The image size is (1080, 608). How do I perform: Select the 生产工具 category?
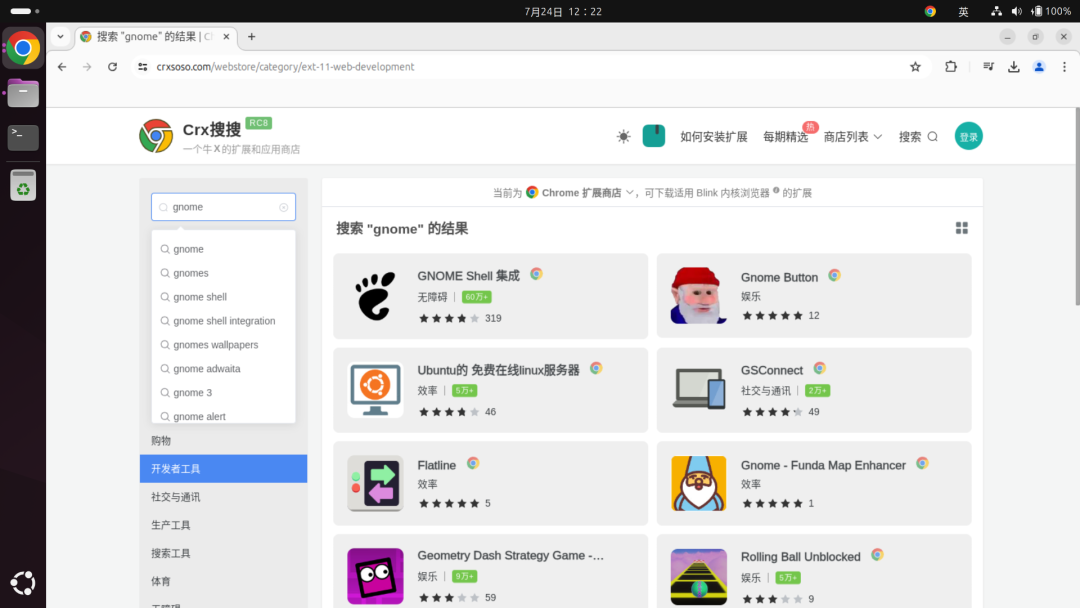[x=223, y=525]
